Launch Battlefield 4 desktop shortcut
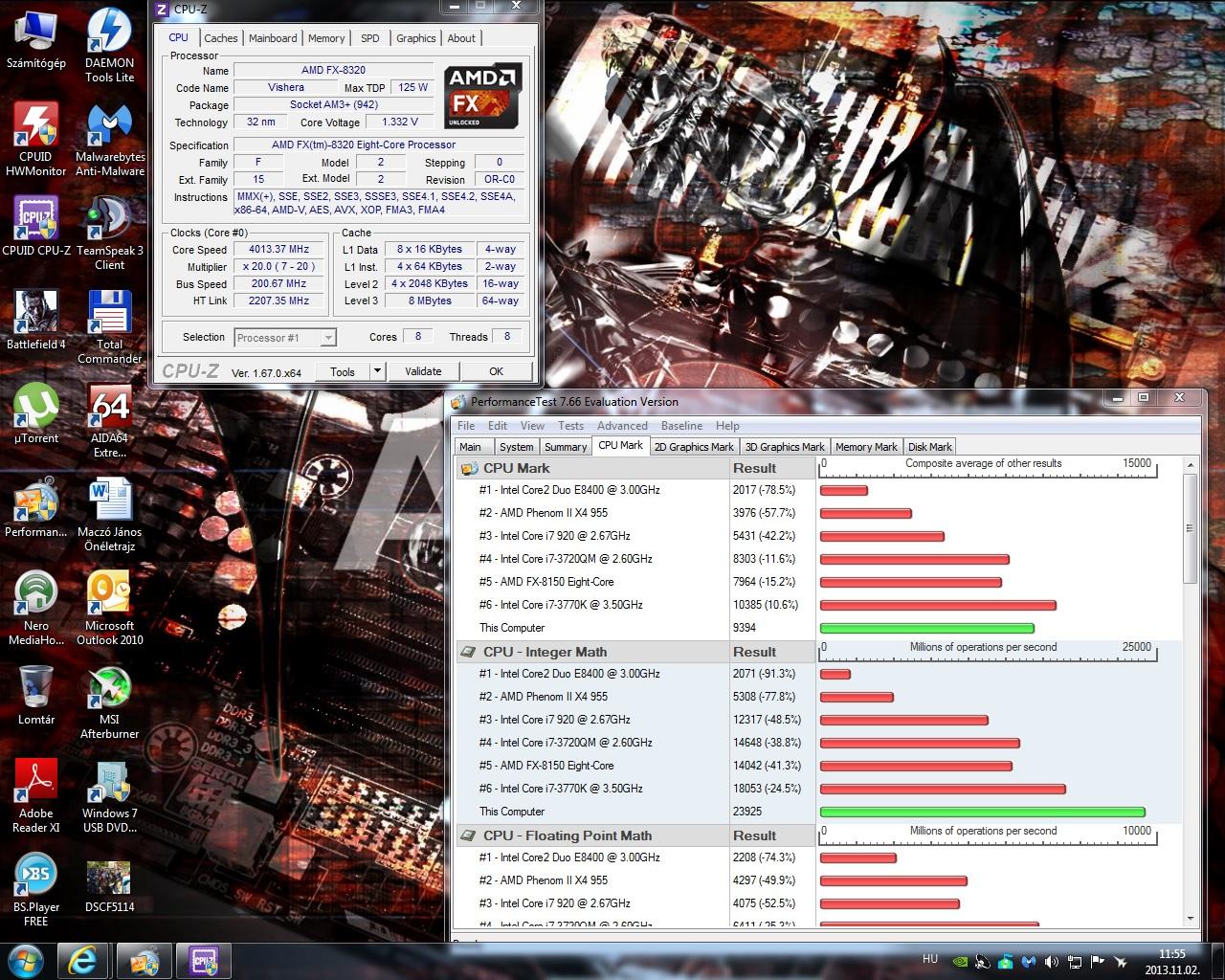The width and height of the screenshot is (1225, 980). pos(36,321)
